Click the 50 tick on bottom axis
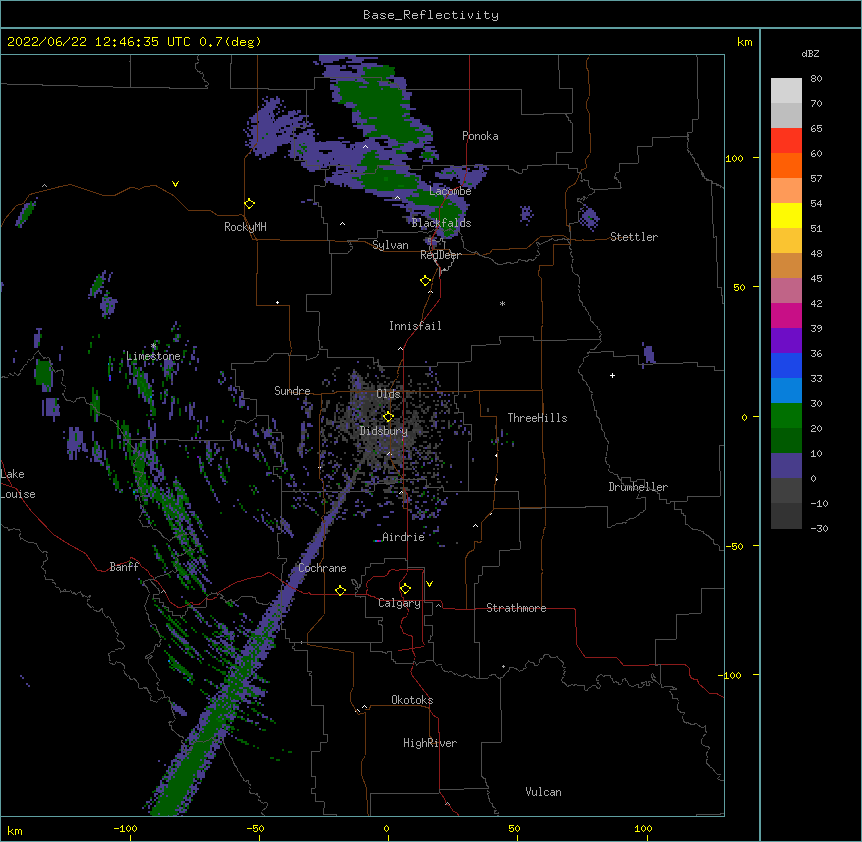 click(514, 828)
